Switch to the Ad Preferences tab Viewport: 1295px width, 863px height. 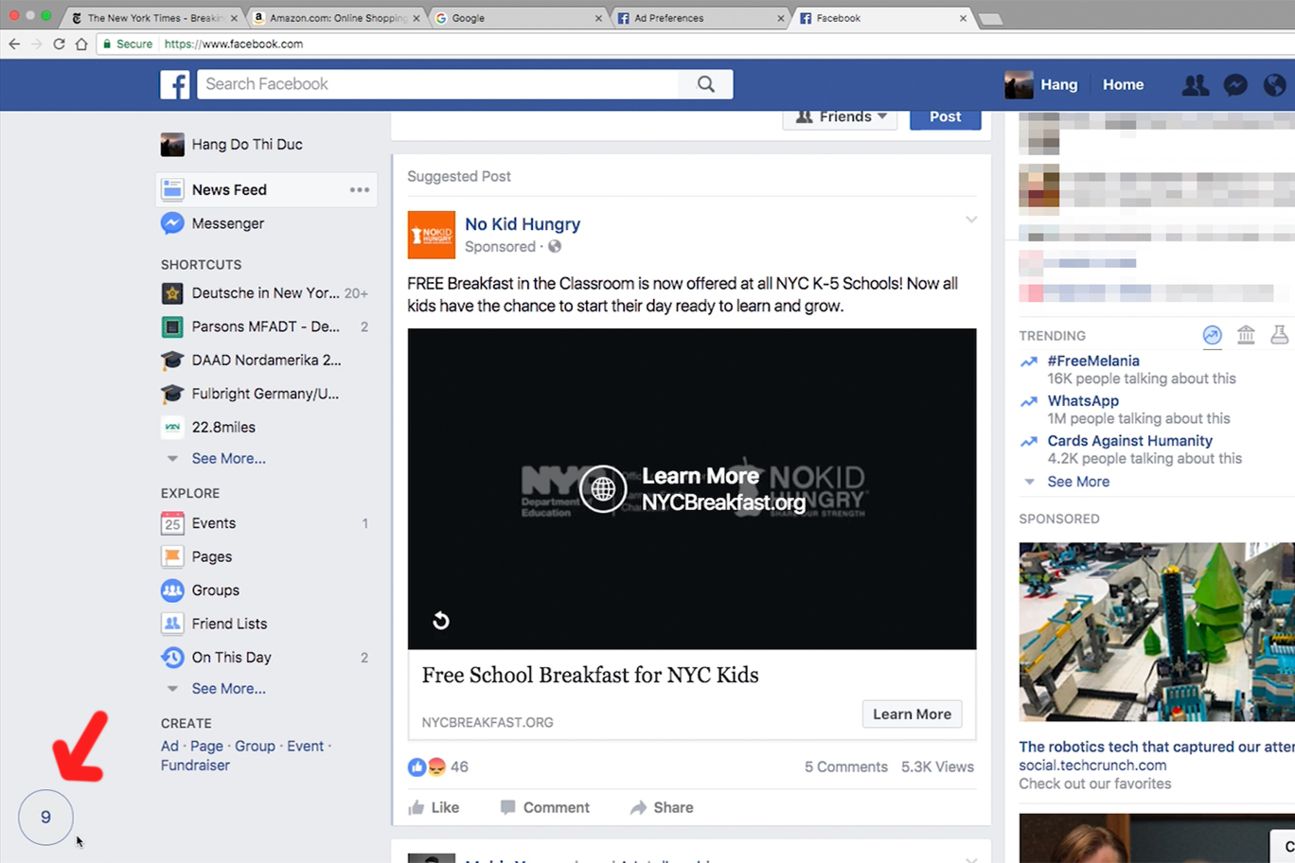(x=699, y=18)
